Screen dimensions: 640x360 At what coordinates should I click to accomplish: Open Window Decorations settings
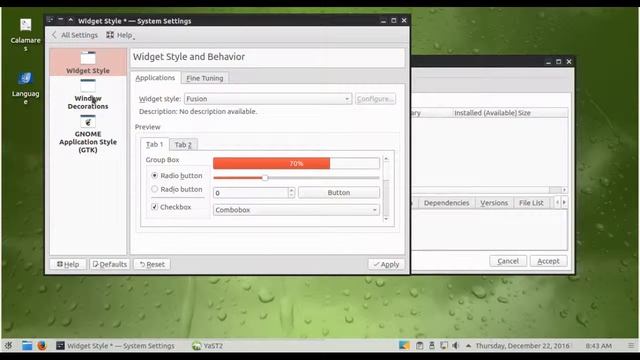[88, 94]
